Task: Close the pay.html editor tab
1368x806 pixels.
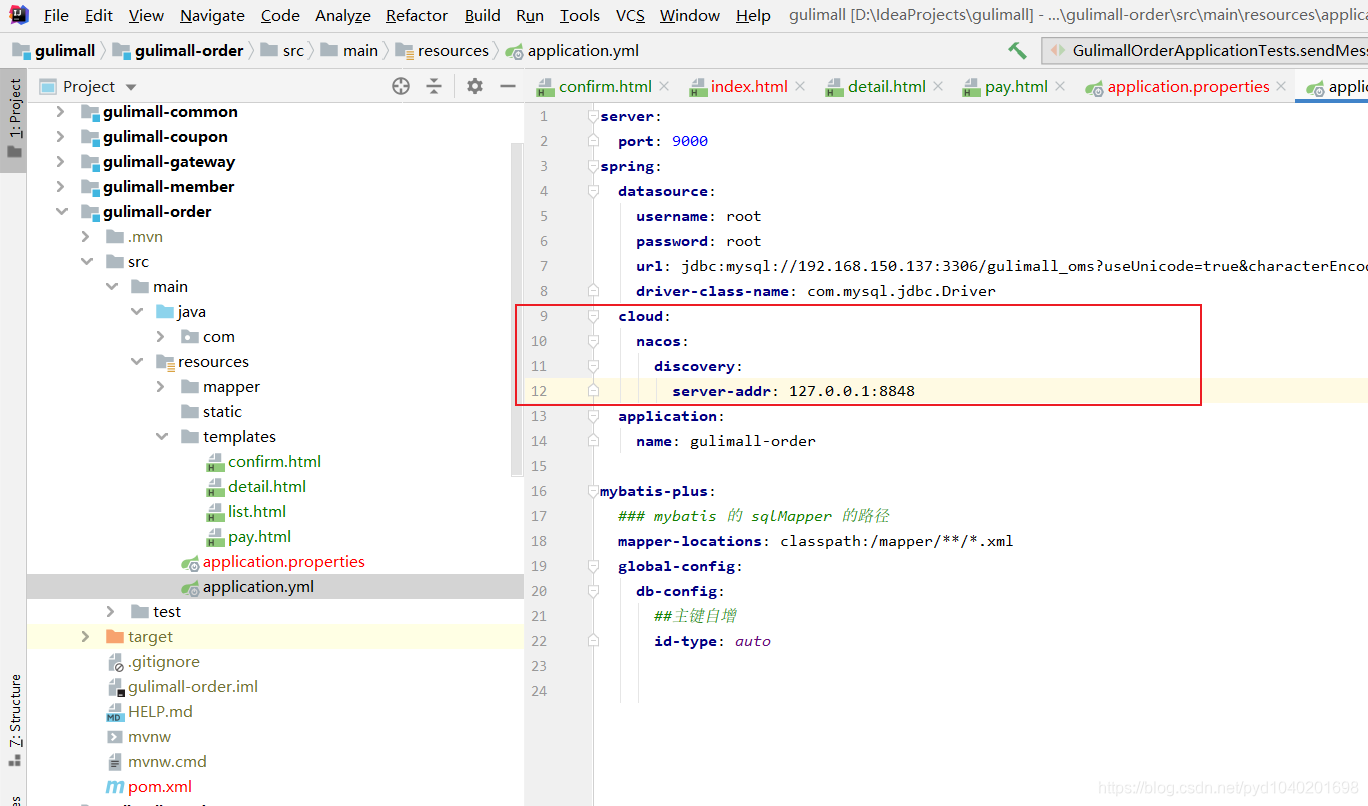Action: click(x=1060, y=86)
